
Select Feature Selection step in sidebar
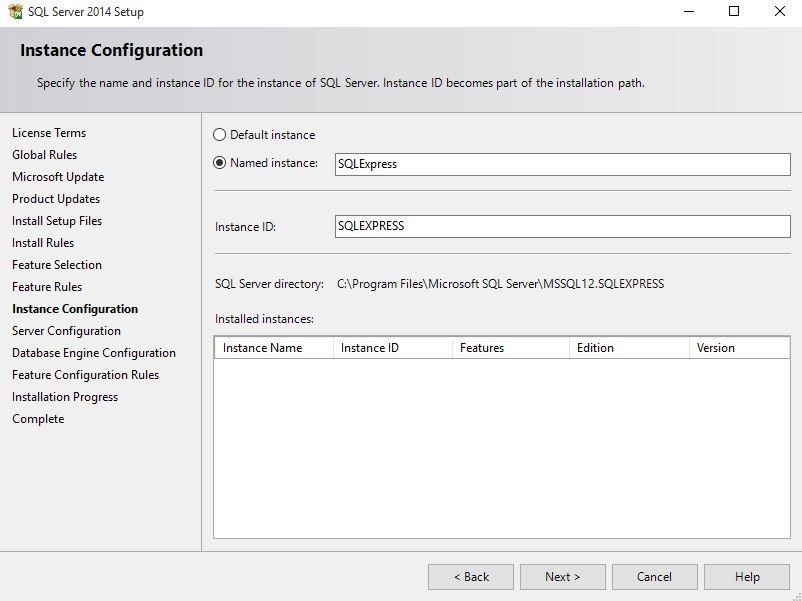pos(57,264)
